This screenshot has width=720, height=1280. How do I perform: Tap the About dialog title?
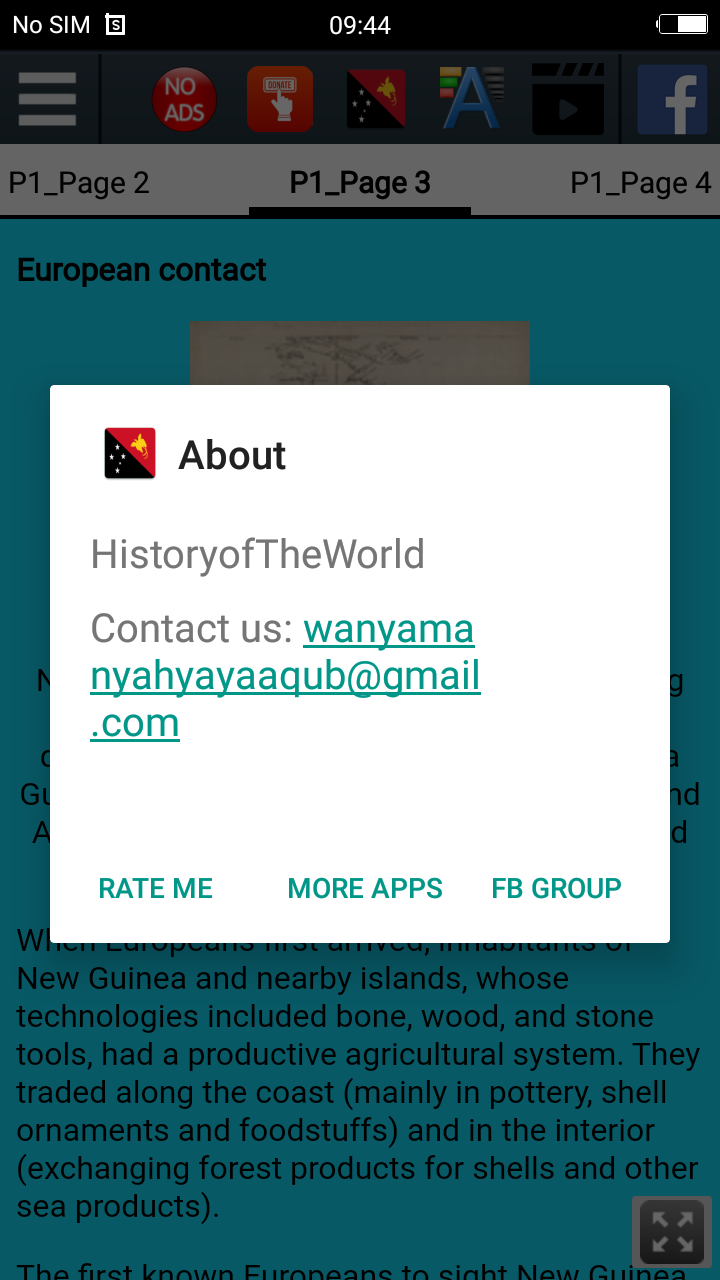pos(232,456)
